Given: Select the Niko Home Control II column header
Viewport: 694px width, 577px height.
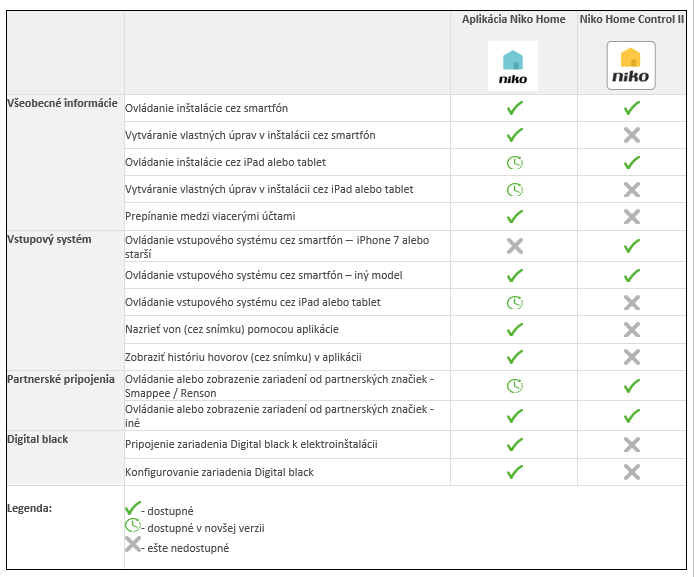Looking at the screenshot, I should tap(631, 19).
